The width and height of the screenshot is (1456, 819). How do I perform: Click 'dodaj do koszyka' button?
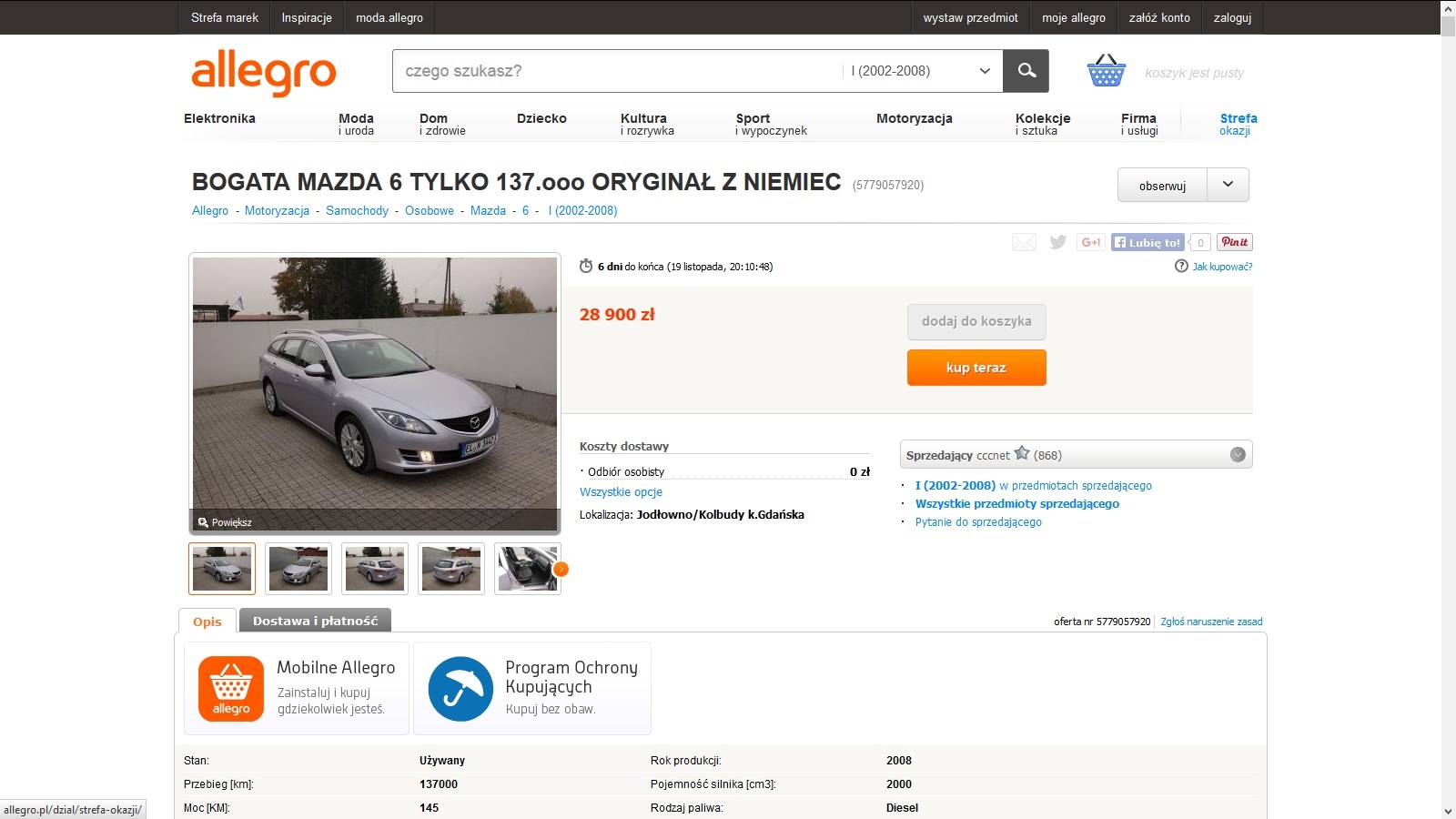(x=976, y=321)
